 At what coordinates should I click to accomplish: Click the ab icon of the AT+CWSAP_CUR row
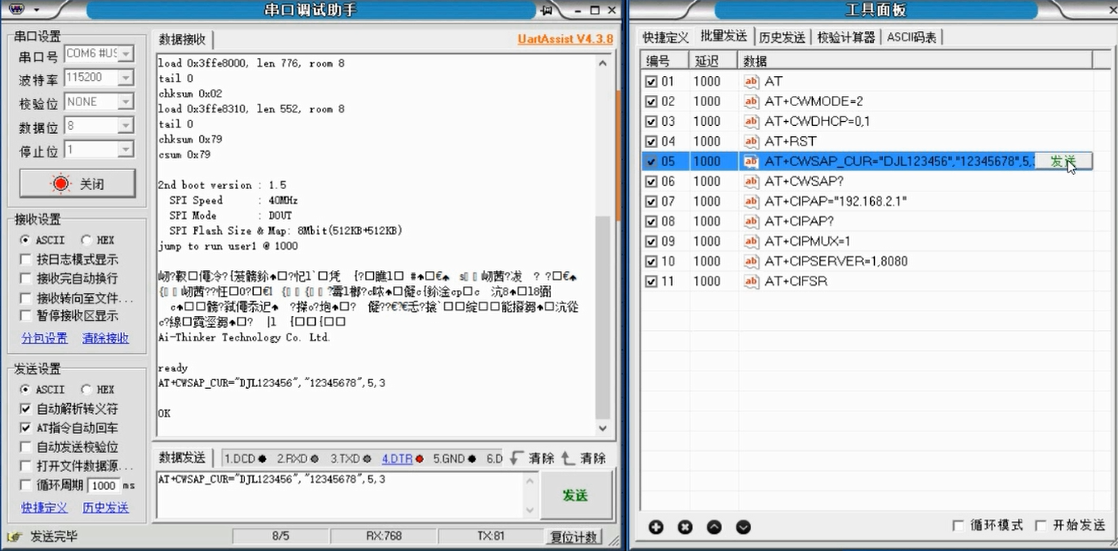[x=752, y=161]
